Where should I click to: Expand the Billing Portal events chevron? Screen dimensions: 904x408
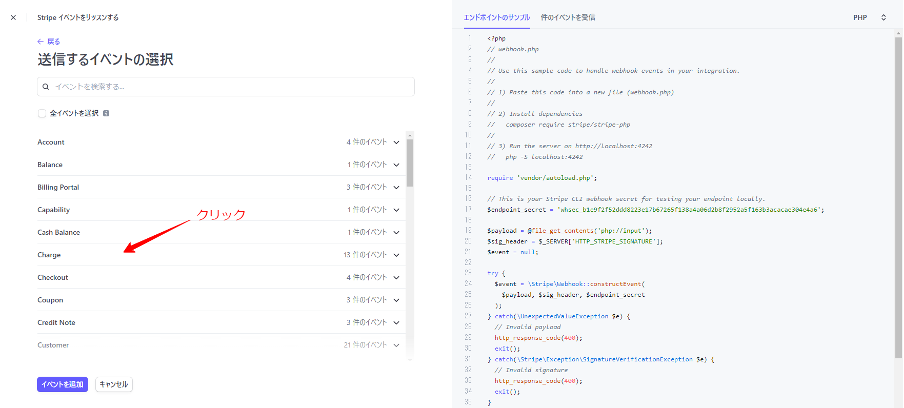[397, 187]
